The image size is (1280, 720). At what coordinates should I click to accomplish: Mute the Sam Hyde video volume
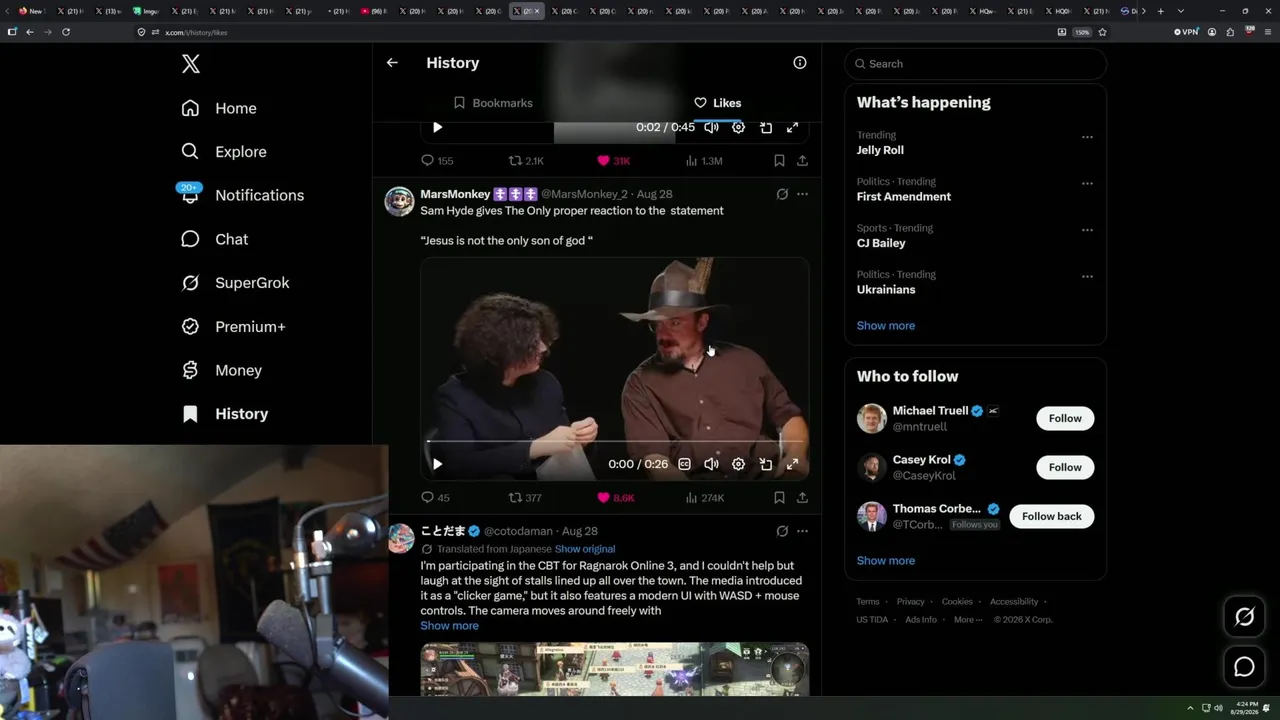tap(711, 464)
